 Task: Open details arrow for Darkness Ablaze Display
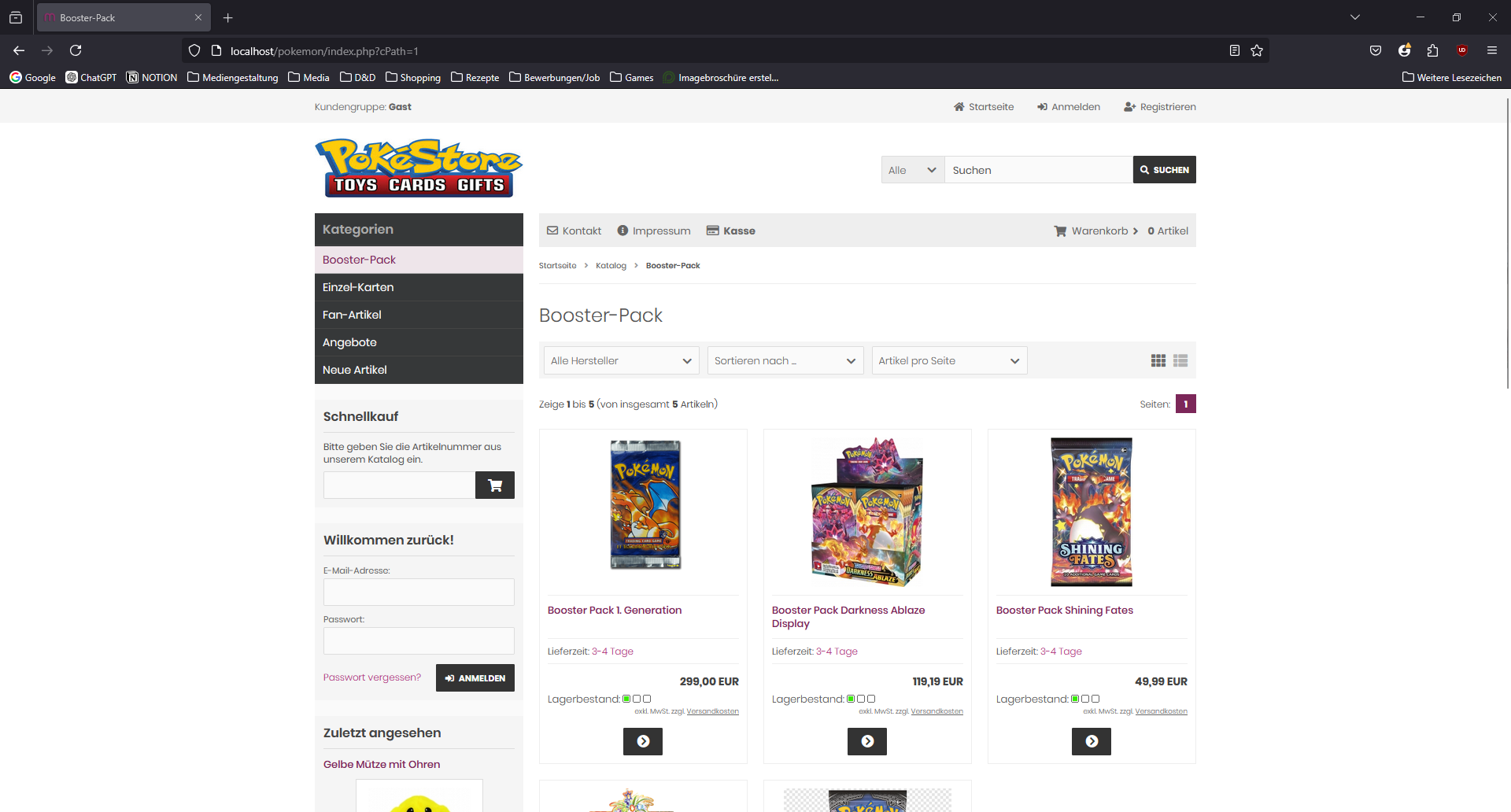866,741
